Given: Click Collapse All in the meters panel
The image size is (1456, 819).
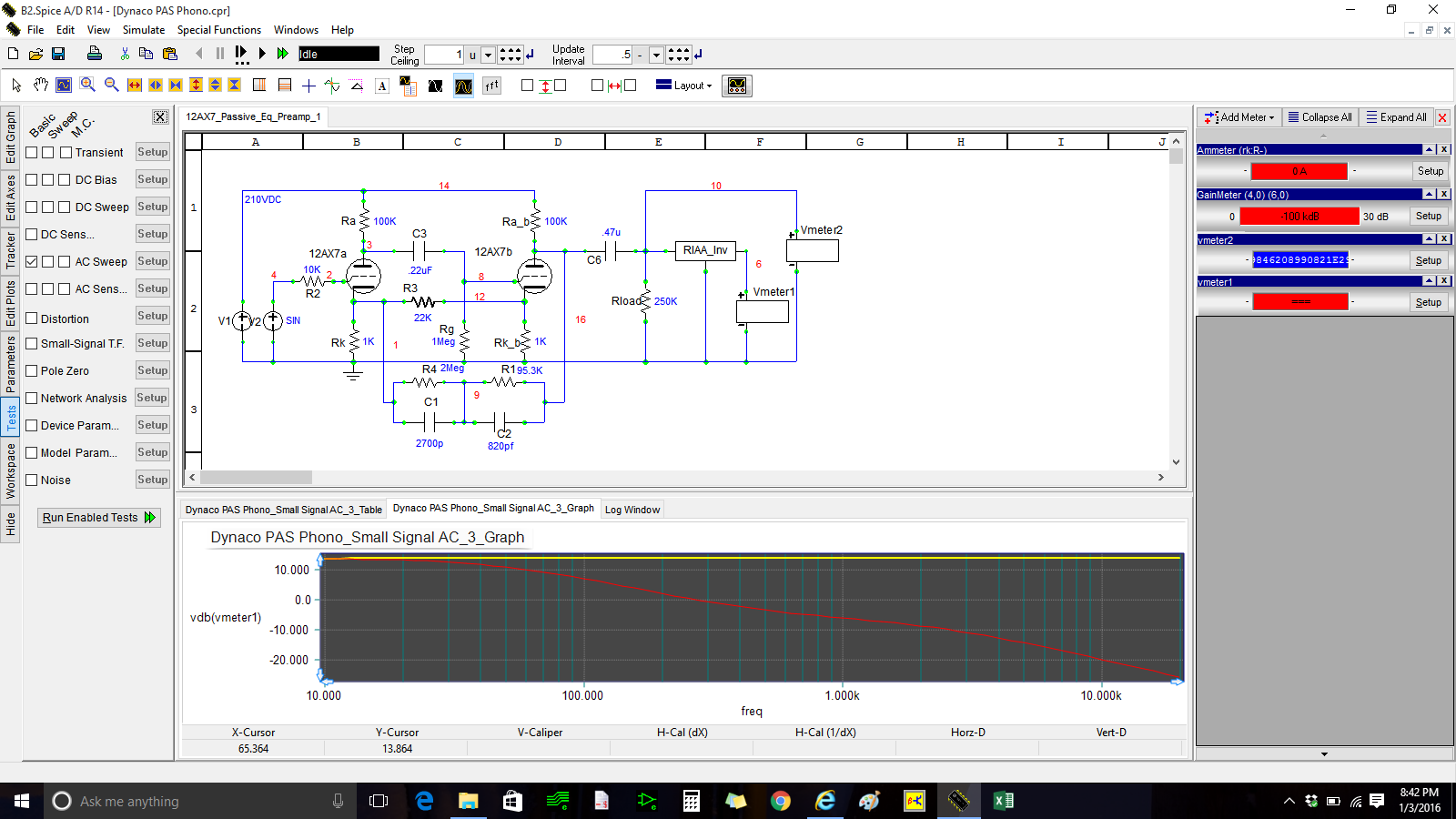Looking at the screenshot, I should pyautogui.click(x=1319, y=117).
